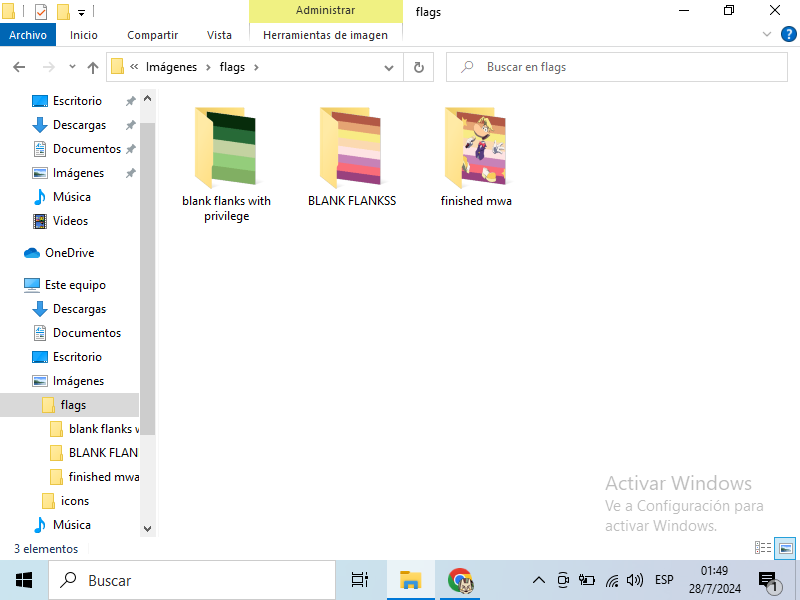Viewport: 800px width, 600px height.
Task: Switch to the Inicio tab
Action: click(84, 35)
